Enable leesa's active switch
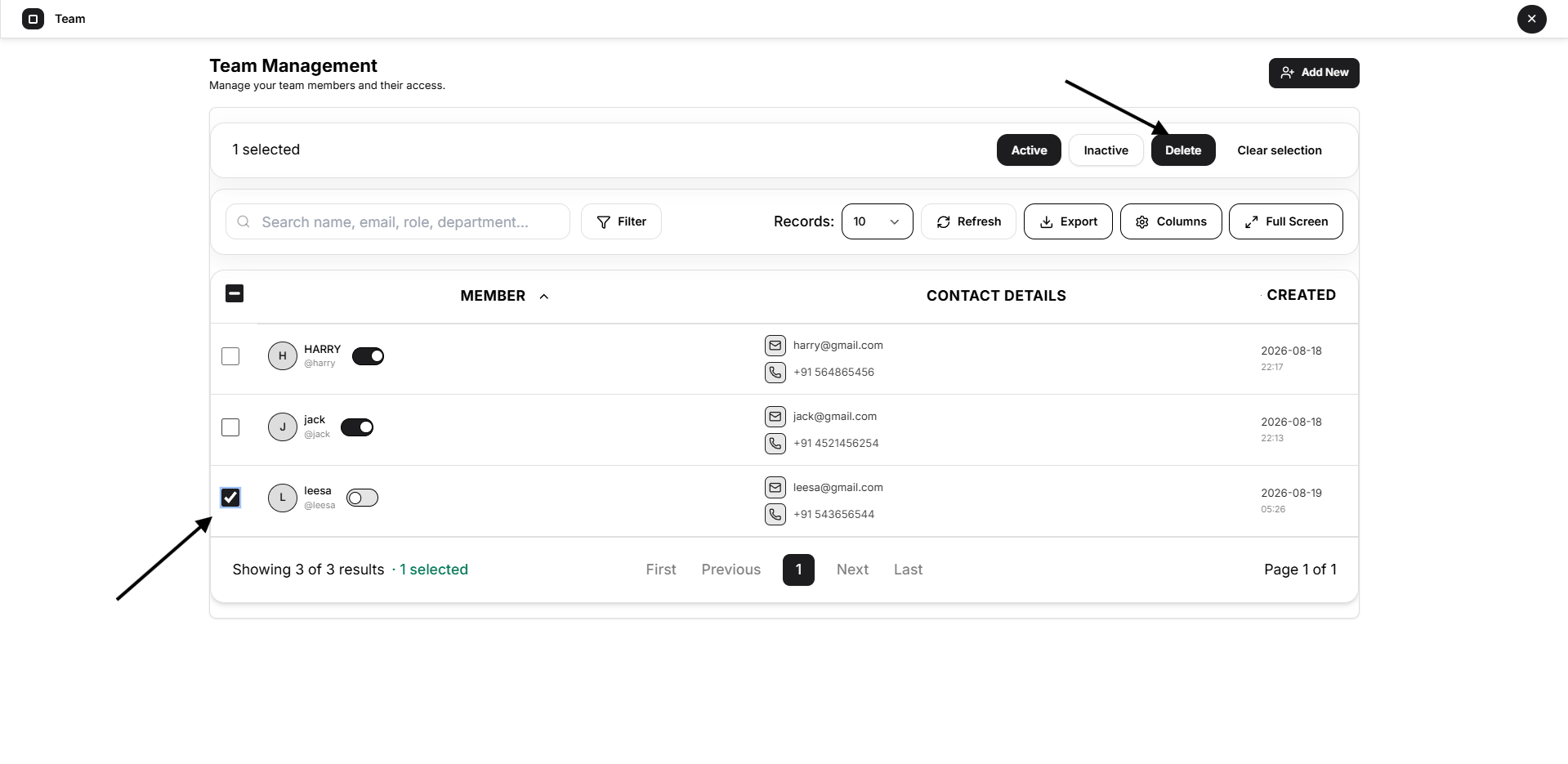The image size is (1568, 764). point(362,498)
